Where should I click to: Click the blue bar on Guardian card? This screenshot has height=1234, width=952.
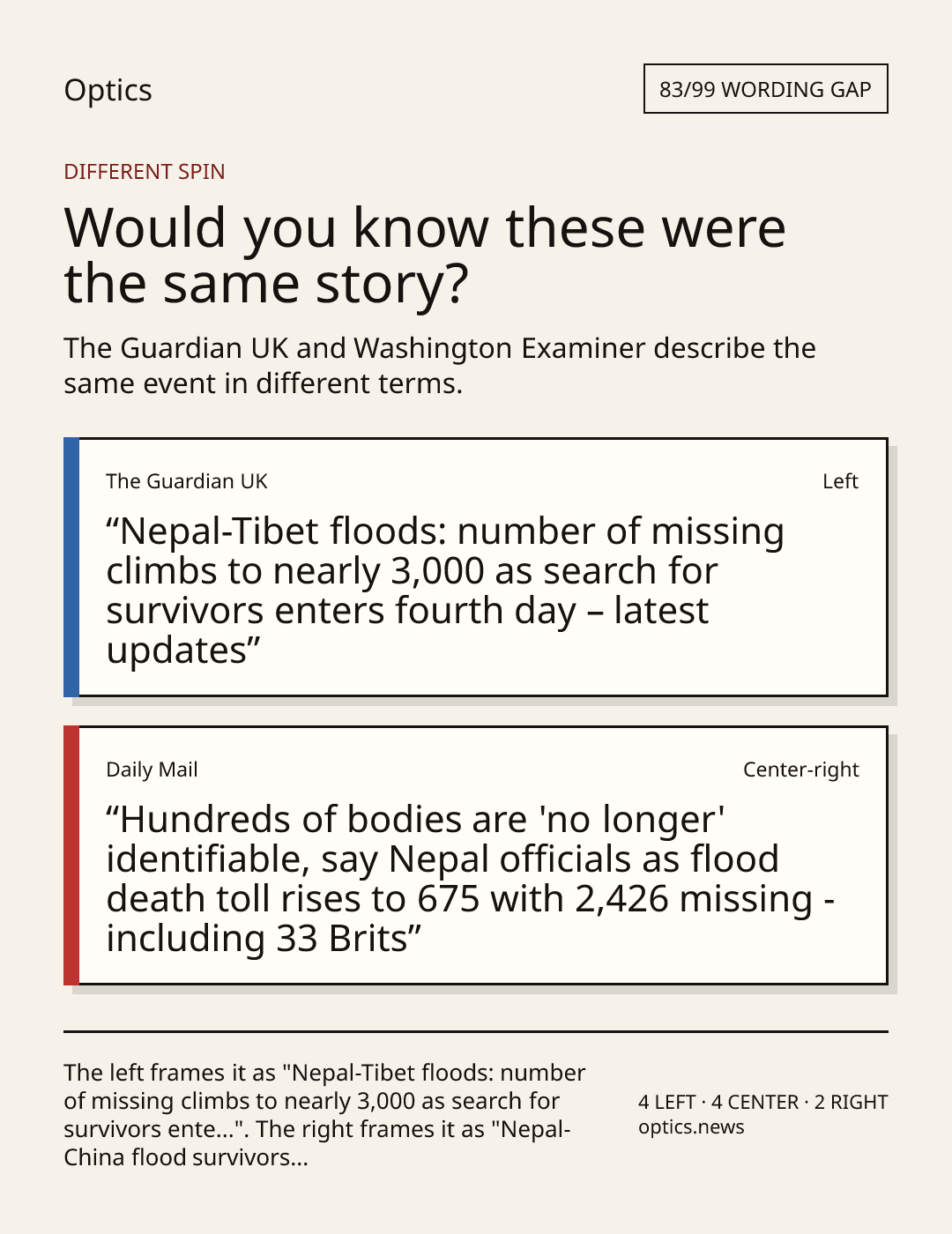click(x=71, y=567)
